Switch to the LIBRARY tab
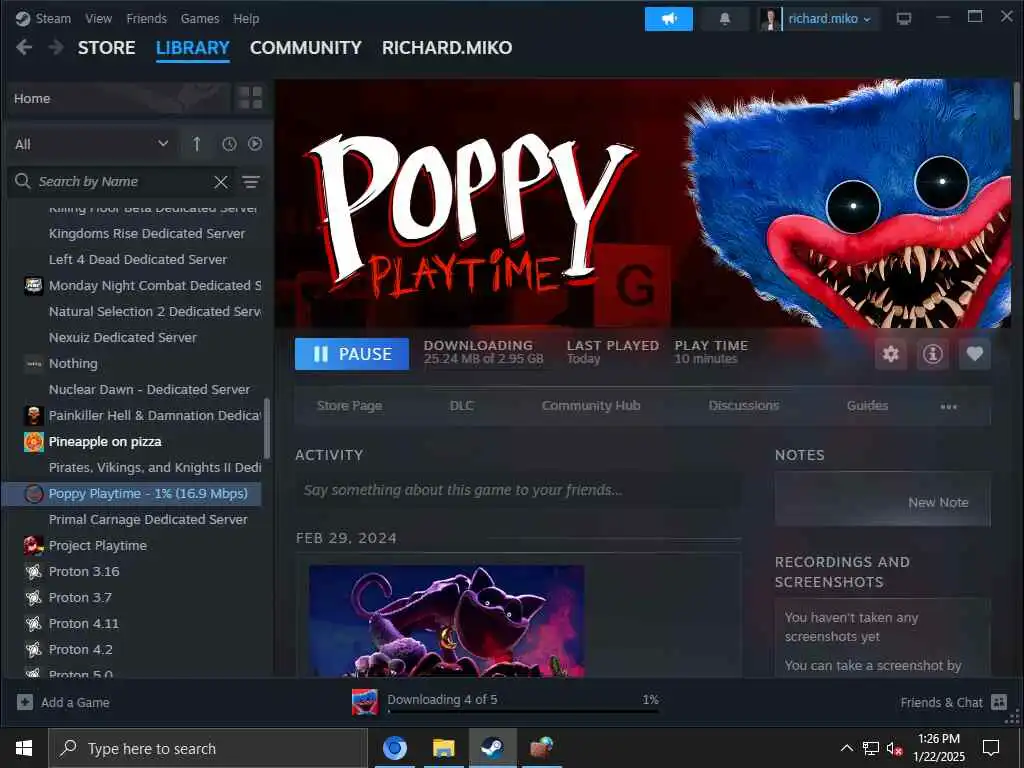This screenshot has width=1024, height=768. tap(193, 48)
